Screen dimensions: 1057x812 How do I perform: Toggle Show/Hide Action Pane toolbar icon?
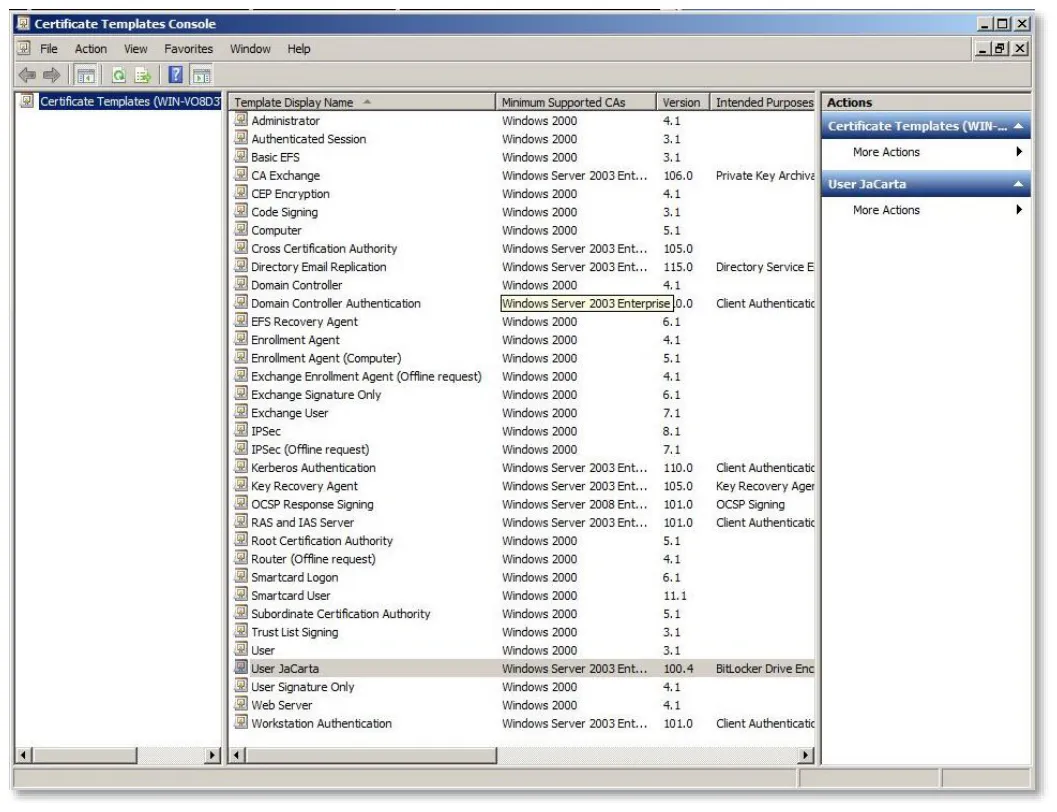click(x=201, y=75)
